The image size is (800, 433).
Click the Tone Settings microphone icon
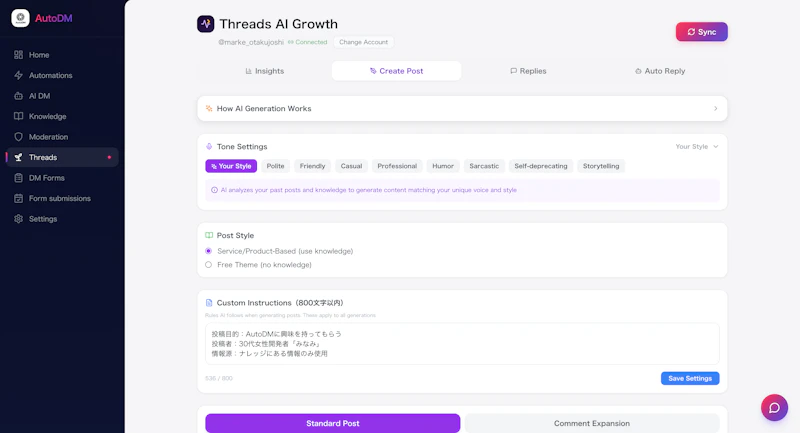coord(209,146)
